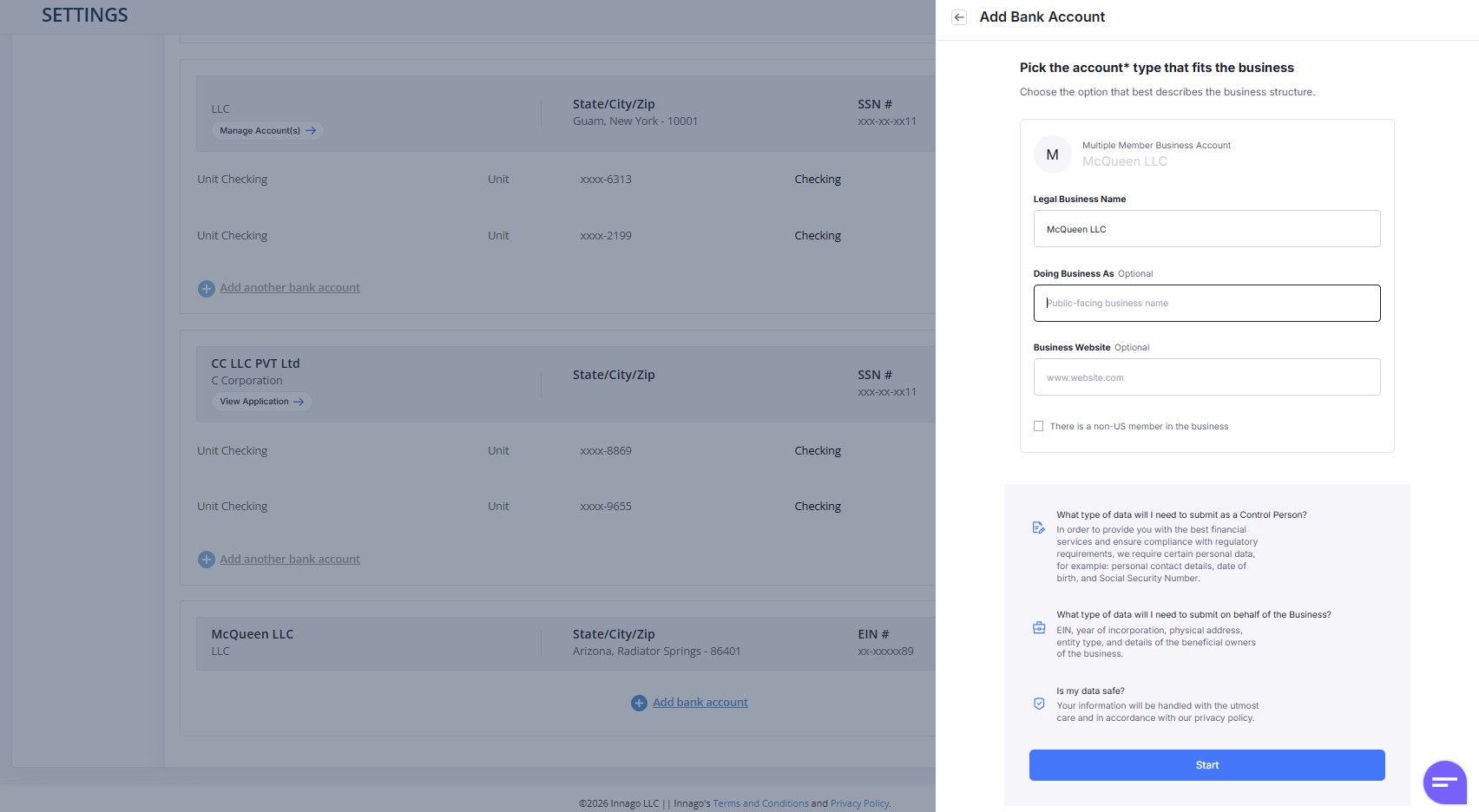Viewport: 1479px width, 812px height.
Task: Click the M avatar for McQueen LLC
Action: tap(1052, 154)
